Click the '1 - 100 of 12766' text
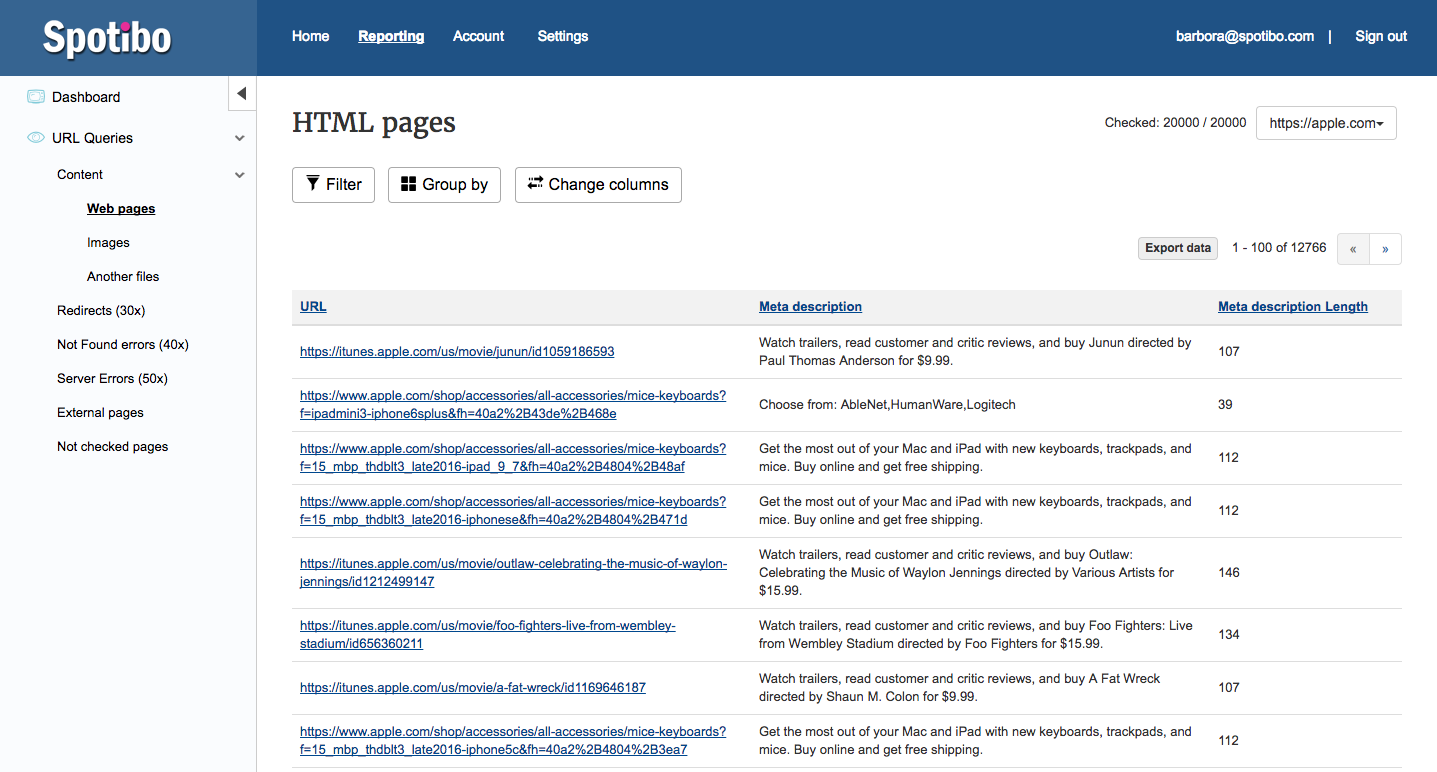1437x772 pixels. [x=1279, y=248]
